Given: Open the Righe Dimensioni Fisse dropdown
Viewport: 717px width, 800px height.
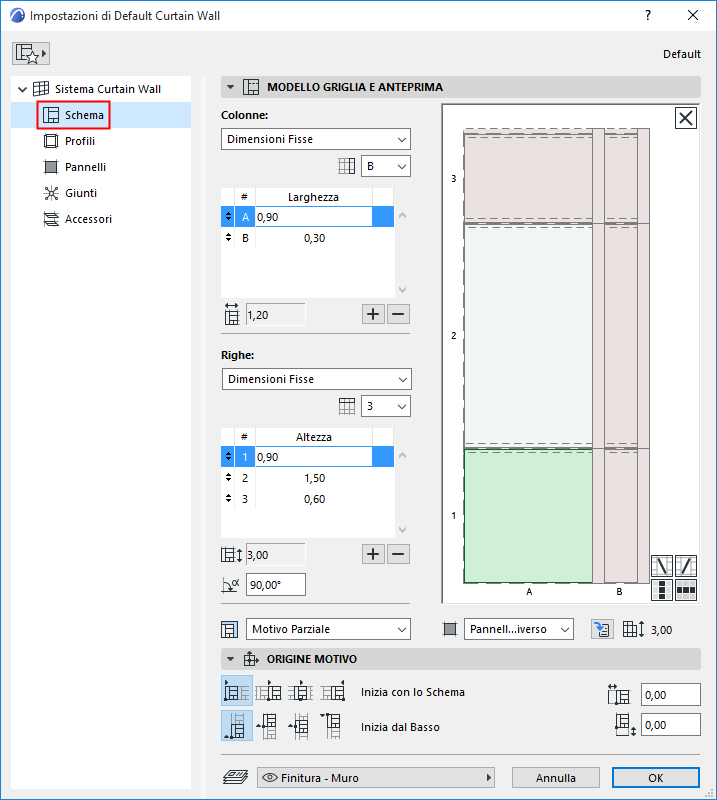Looking at the screenshot, I should (316, 379).
